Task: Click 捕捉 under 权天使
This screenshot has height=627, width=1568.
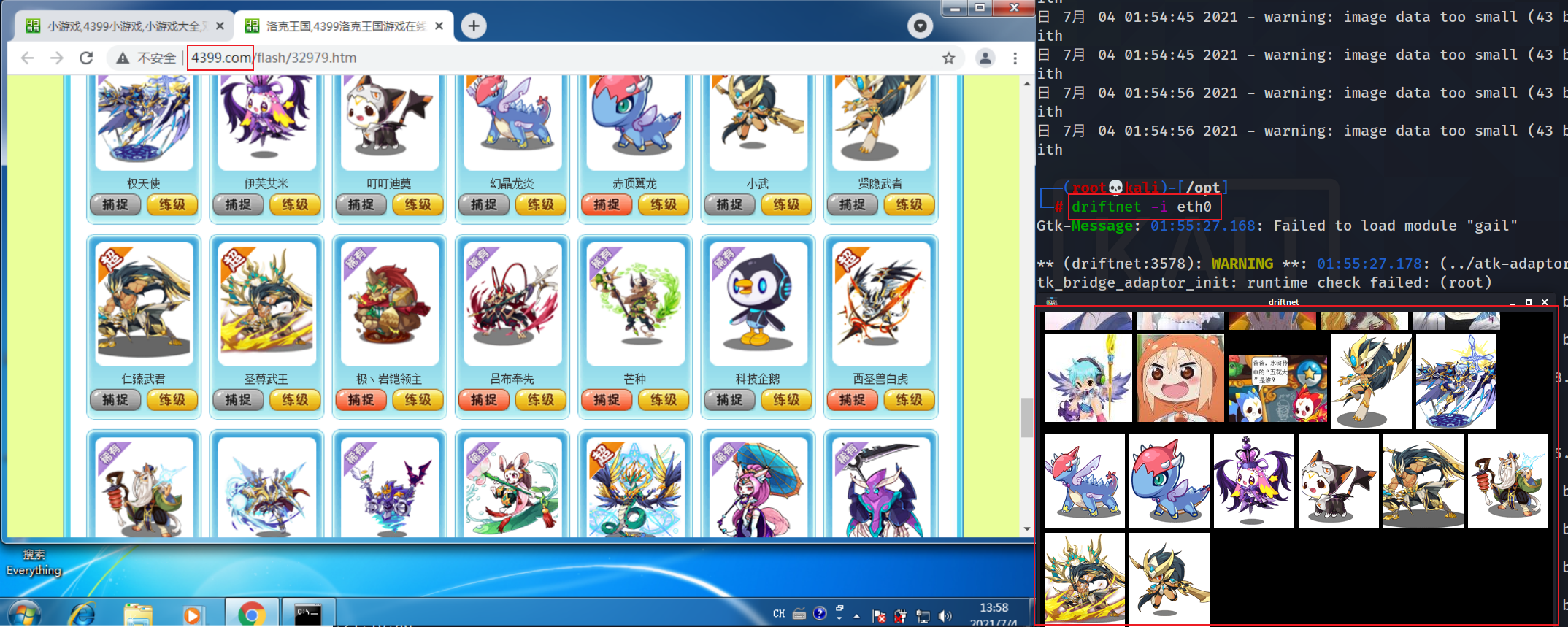Action: 115,205
